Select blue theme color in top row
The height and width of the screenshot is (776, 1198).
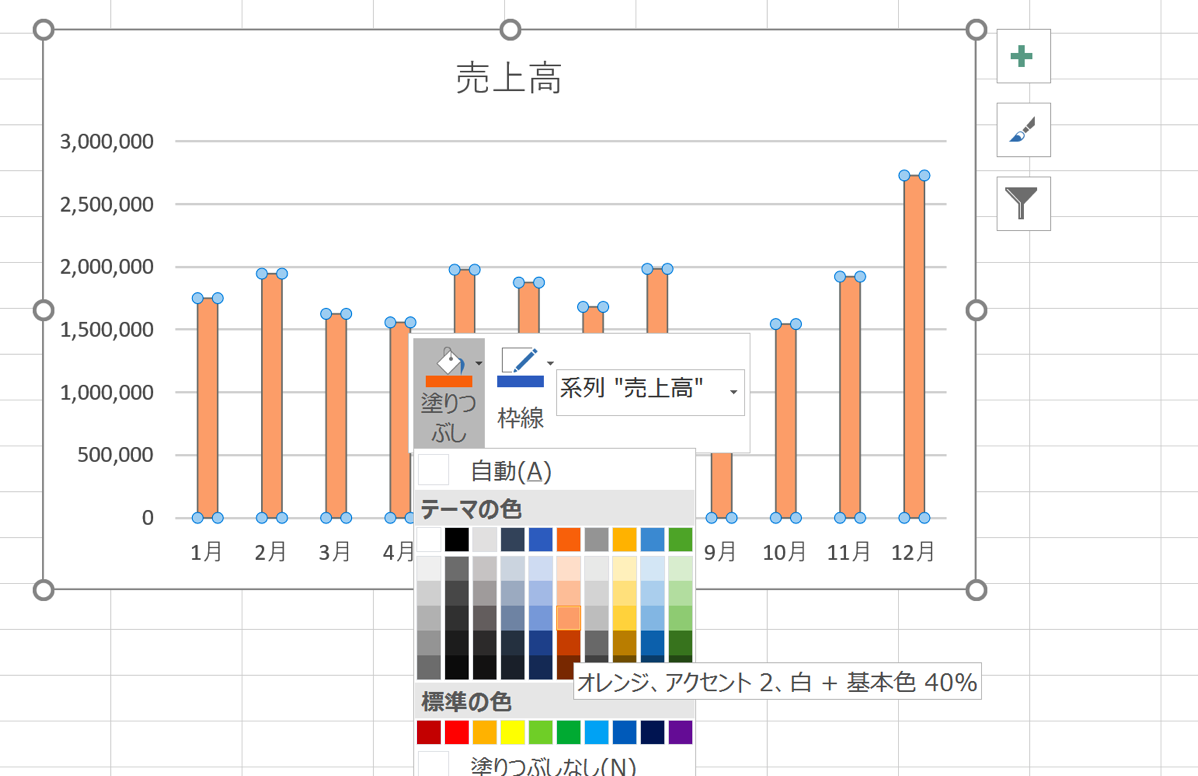pyautogui.click(x=541, y=539)
